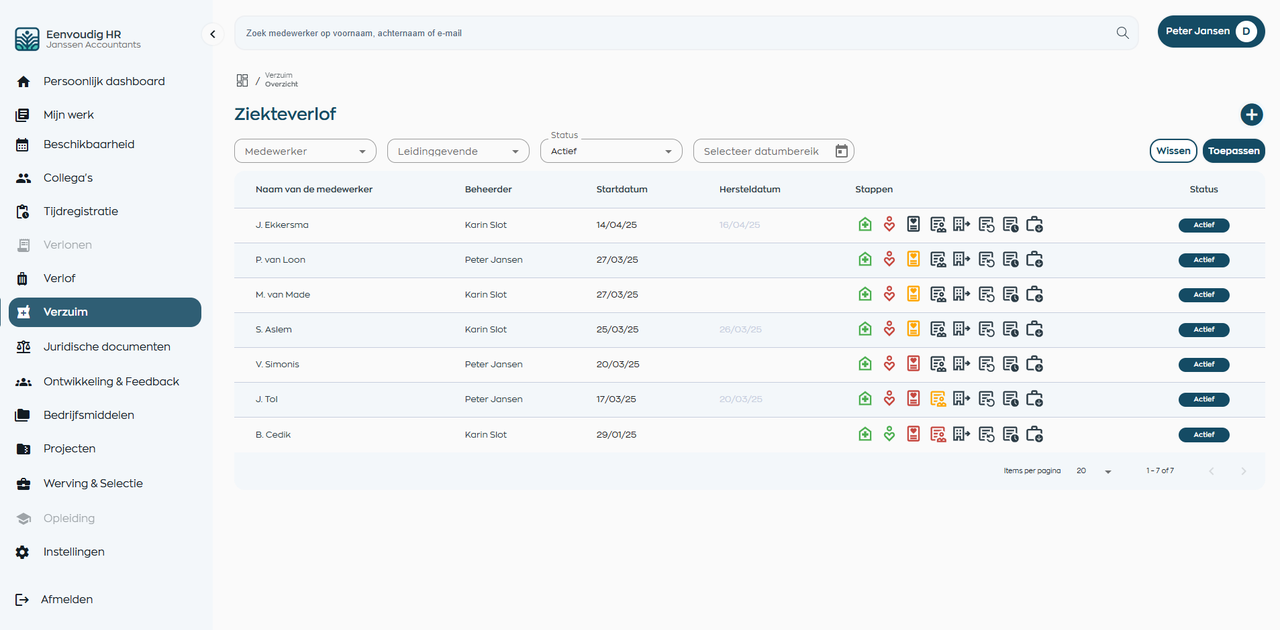Change items per pagina dropdown

pos(1094,470)
